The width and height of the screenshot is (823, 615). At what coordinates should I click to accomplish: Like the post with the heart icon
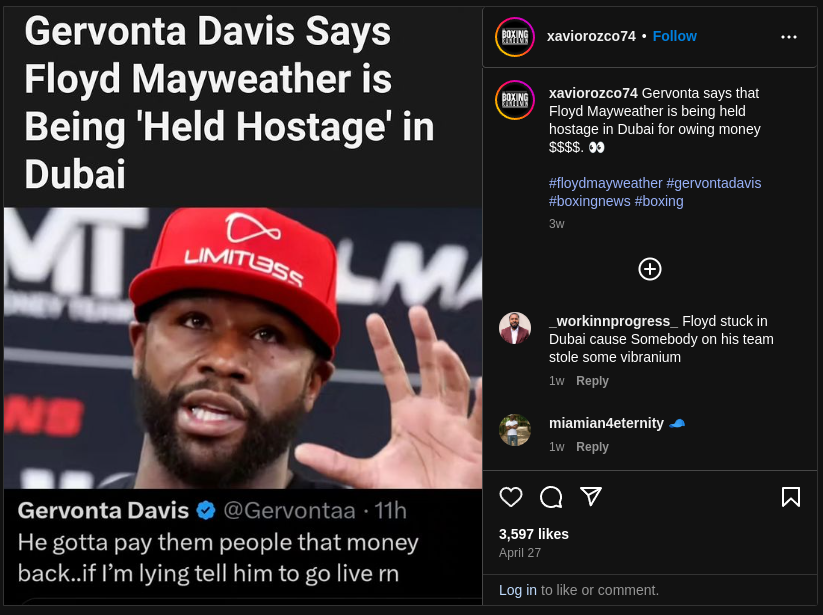click(511, 496)
